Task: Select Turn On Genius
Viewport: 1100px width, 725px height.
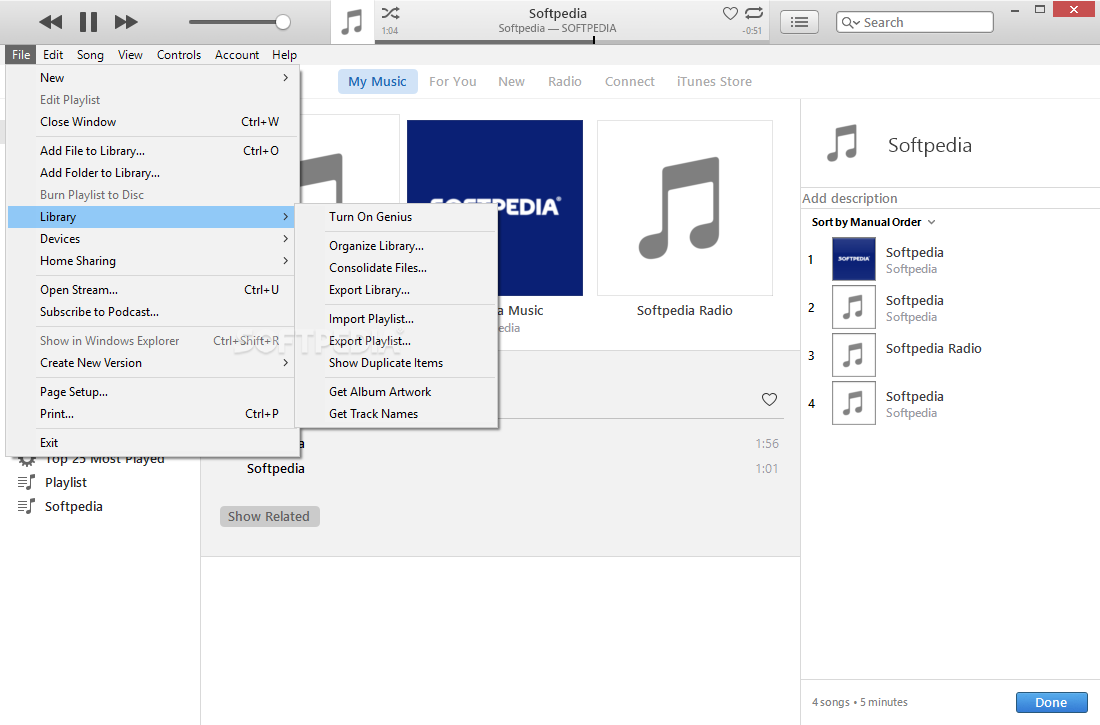Action: [396, 217]
